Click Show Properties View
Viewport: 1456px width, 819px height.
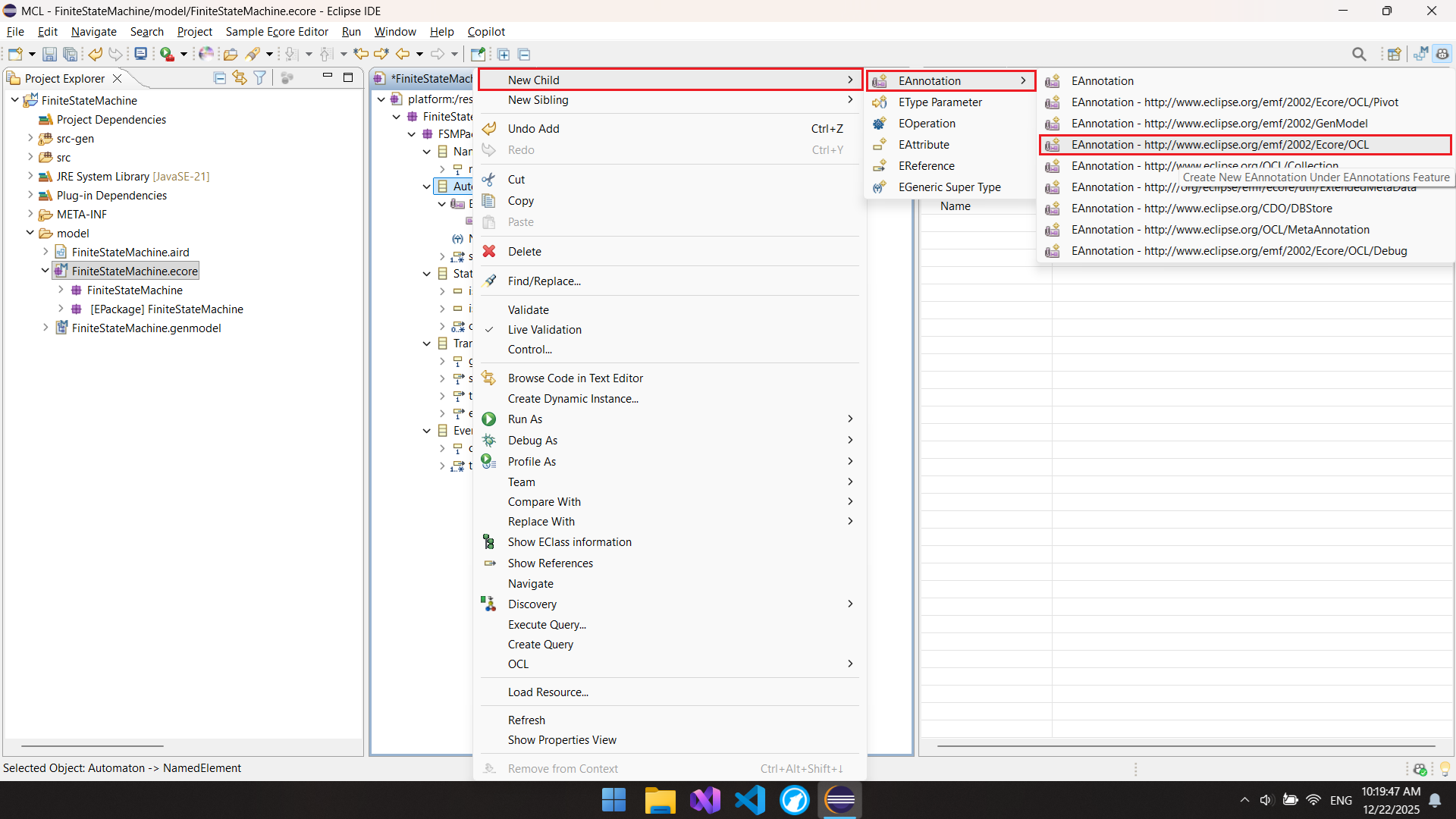pyautogui.click(x=562, y=740)
